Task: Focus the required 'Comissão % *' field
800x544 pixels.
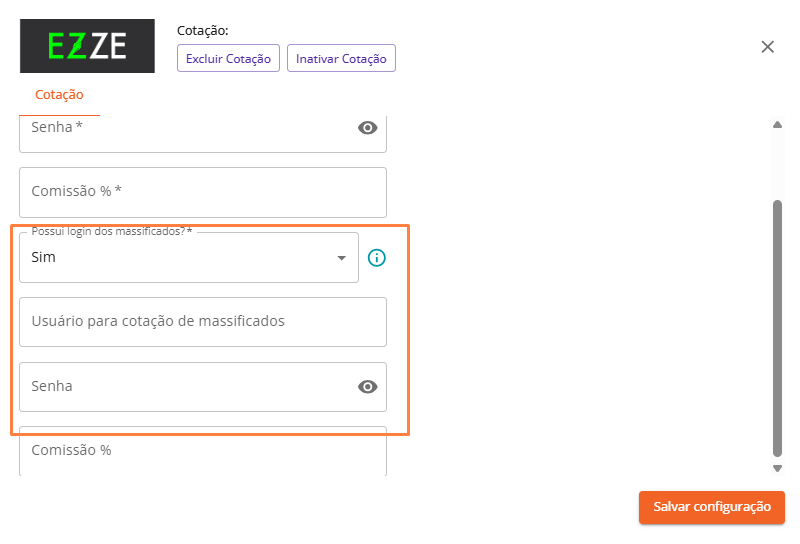Action: pyautogui.click(x=203, y=192)
